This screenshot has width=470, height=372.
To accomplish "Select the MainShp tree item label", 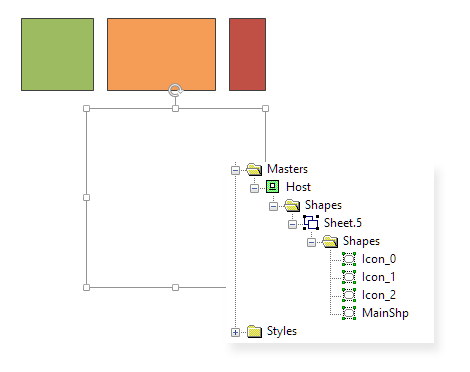I will pos(385,313).
